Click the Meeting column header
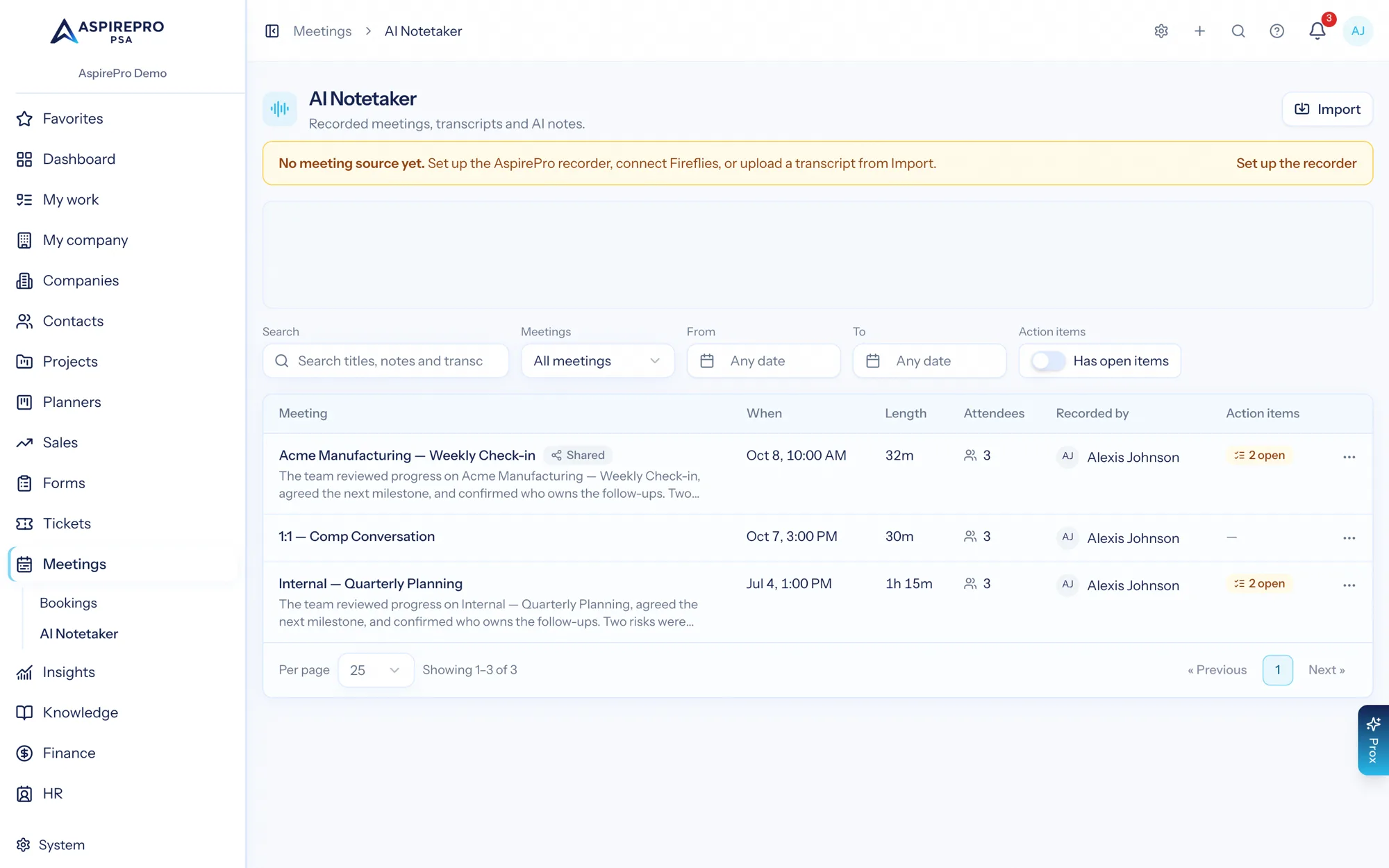The width and height of the screenshot is (1389, 868). coord(303,414)
